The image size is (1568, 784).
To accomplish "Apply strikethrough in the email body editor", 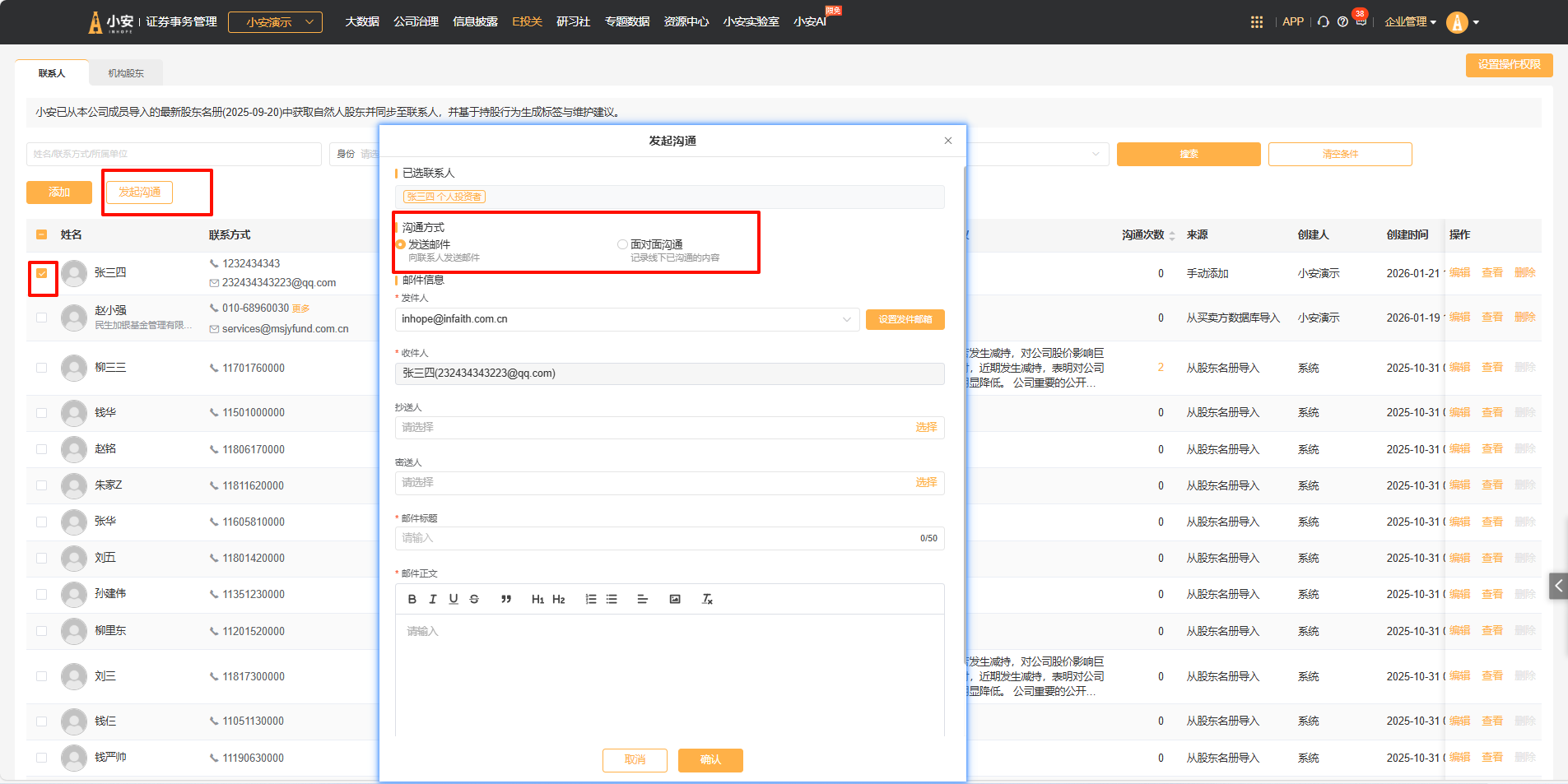I will click(474, 600).
